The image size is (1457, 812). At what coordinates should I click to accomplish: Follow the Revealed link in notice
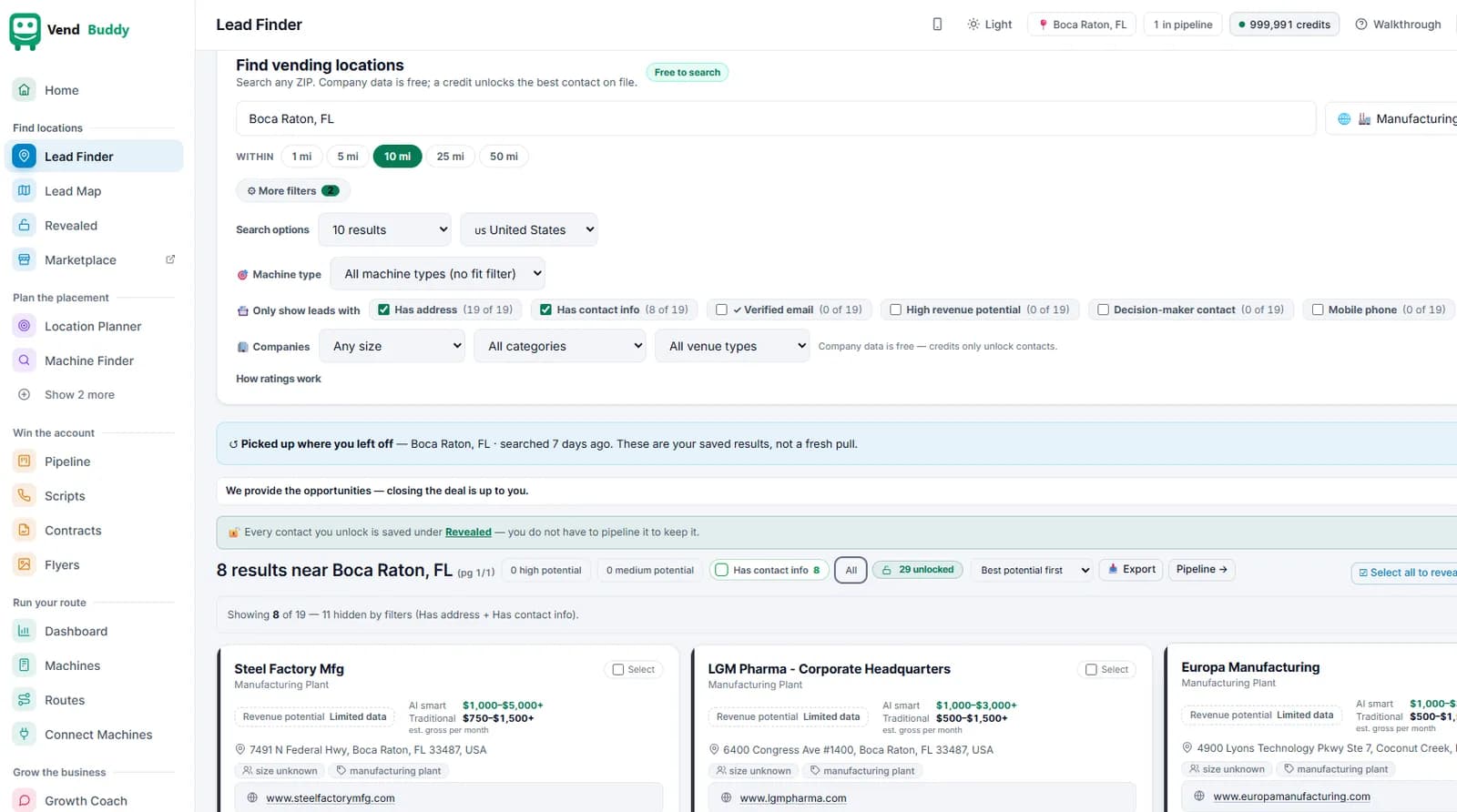pos(468,532)
